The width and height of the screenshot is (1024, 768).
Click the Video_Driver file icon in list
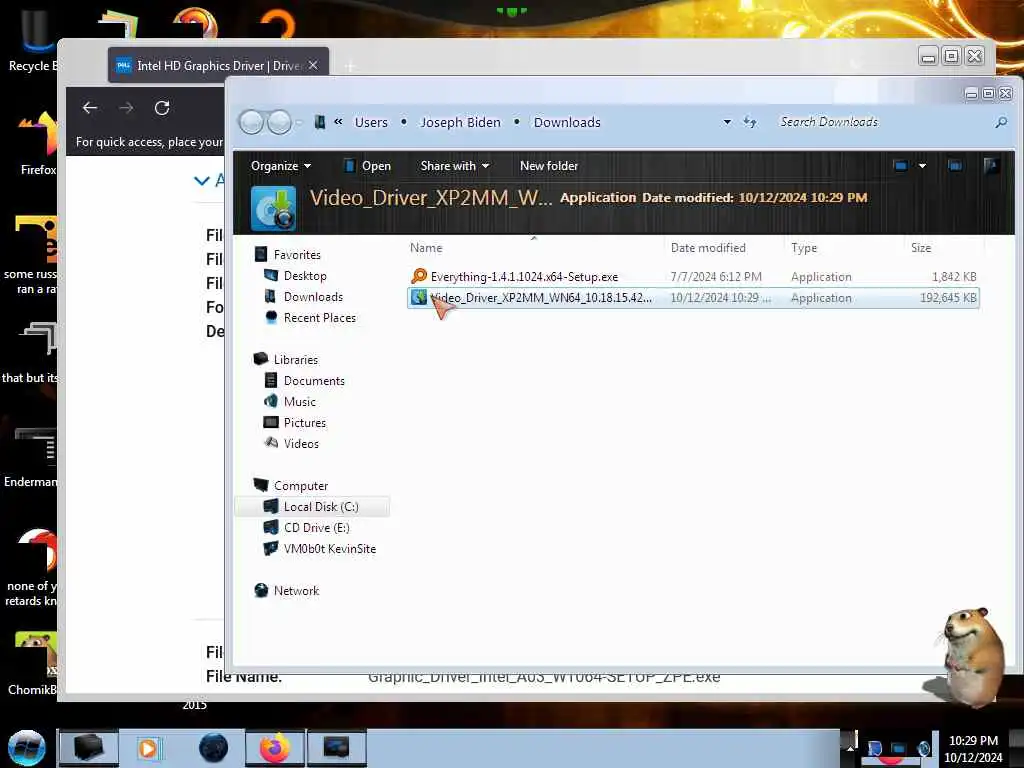pyautogui.click(x=419, y=298)
